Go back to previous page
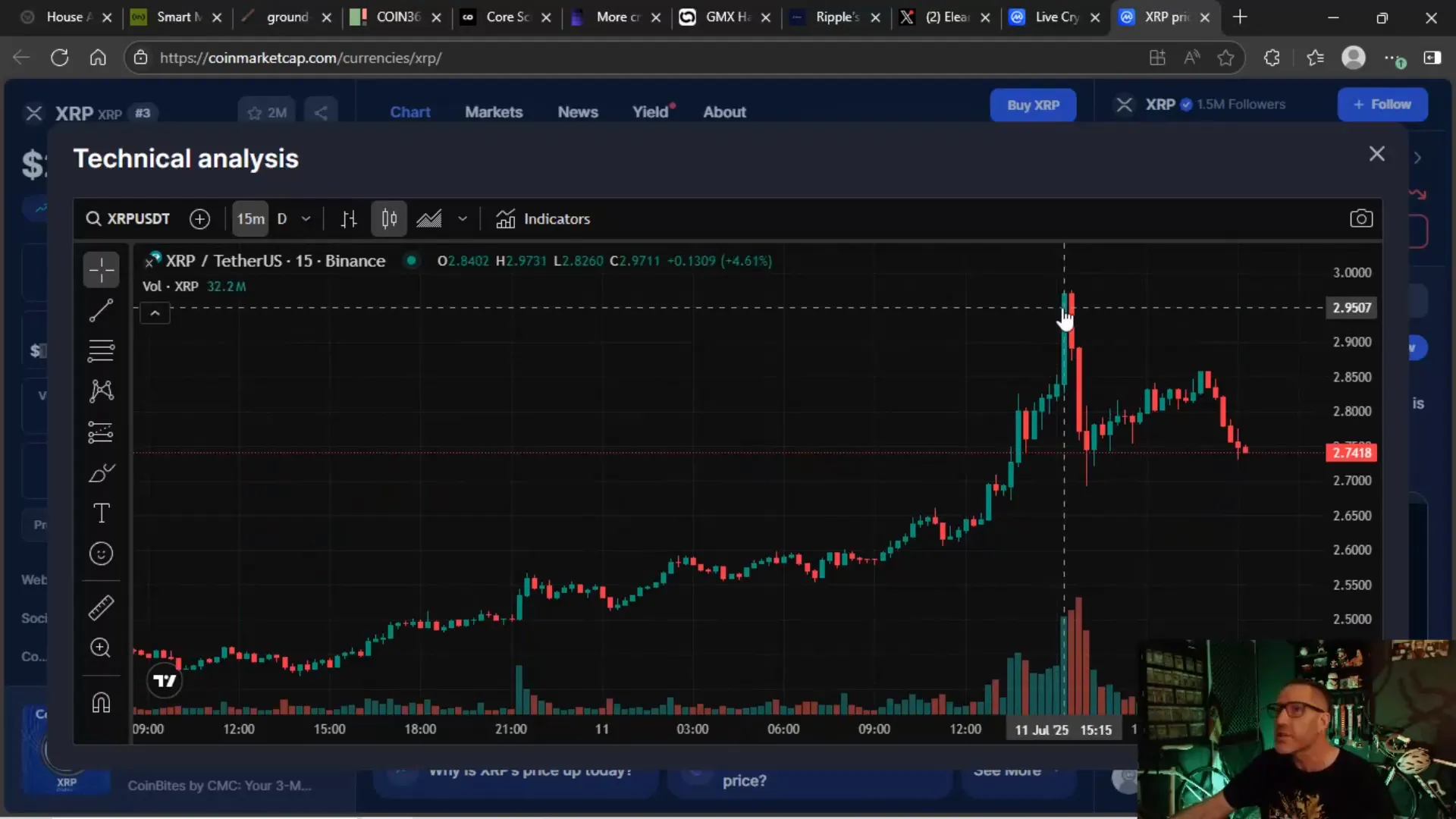This screenshot has width=1456, height=819. pos(21,58)
